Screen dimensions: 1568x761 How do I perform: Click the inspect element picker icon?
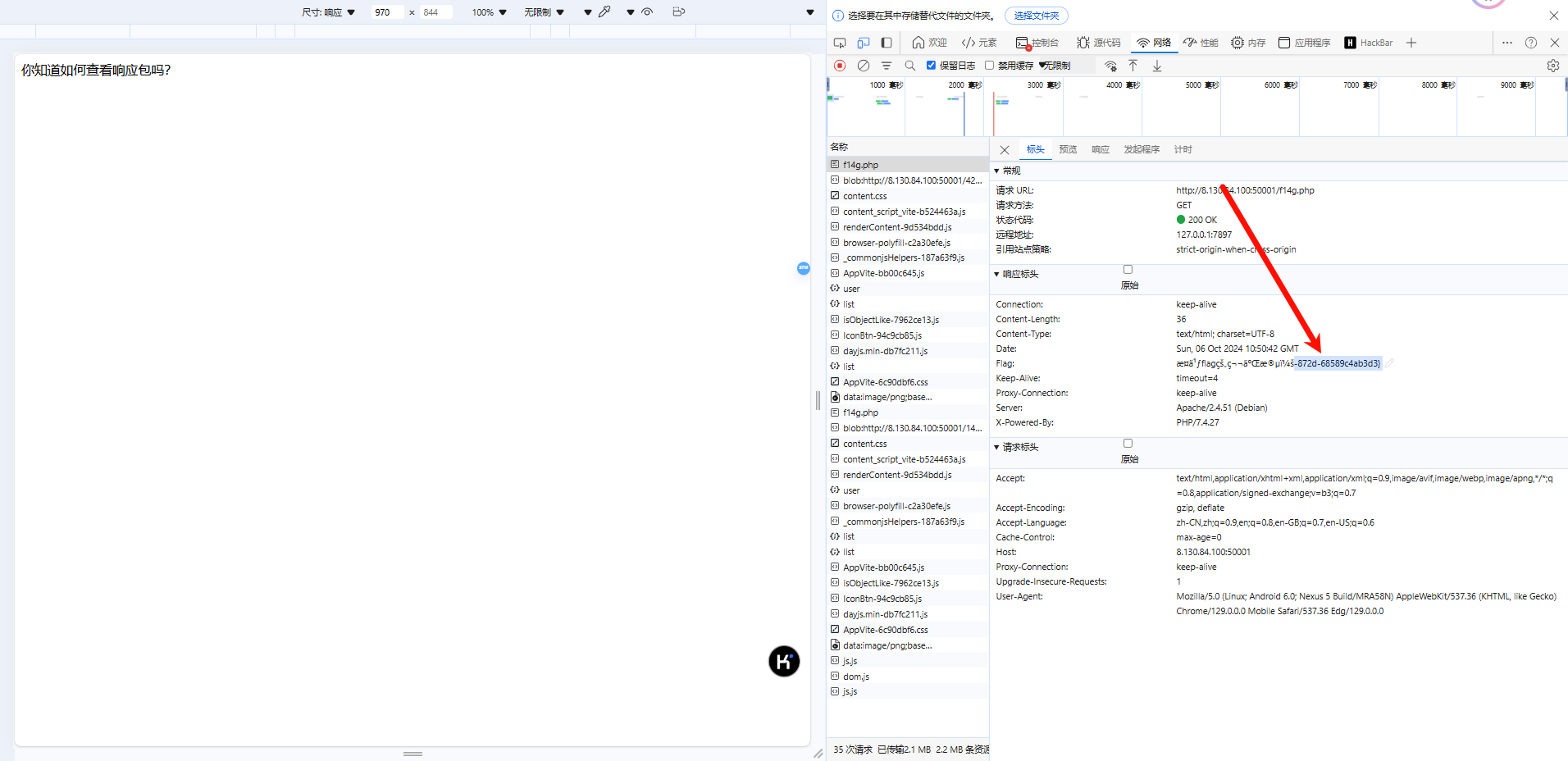click(840, 43)
